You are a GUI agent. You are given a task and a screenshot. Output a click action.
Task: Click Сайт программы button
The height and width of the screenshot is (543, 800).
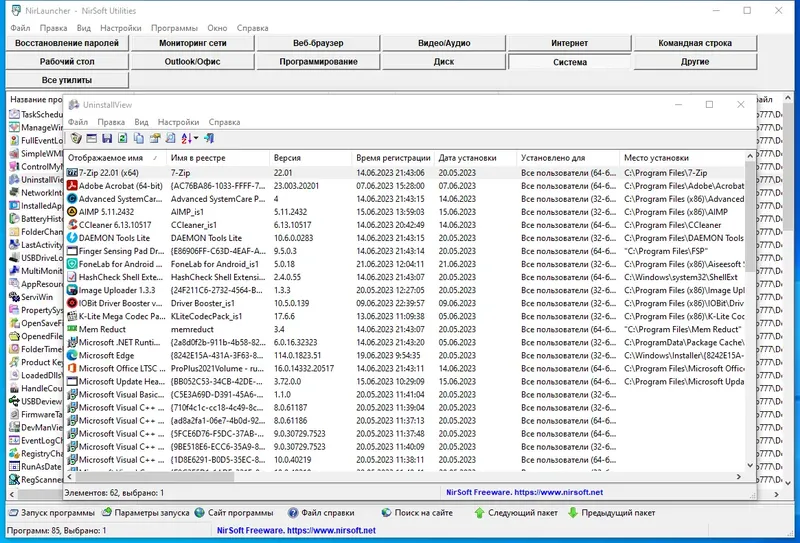[x=234, y=513]
